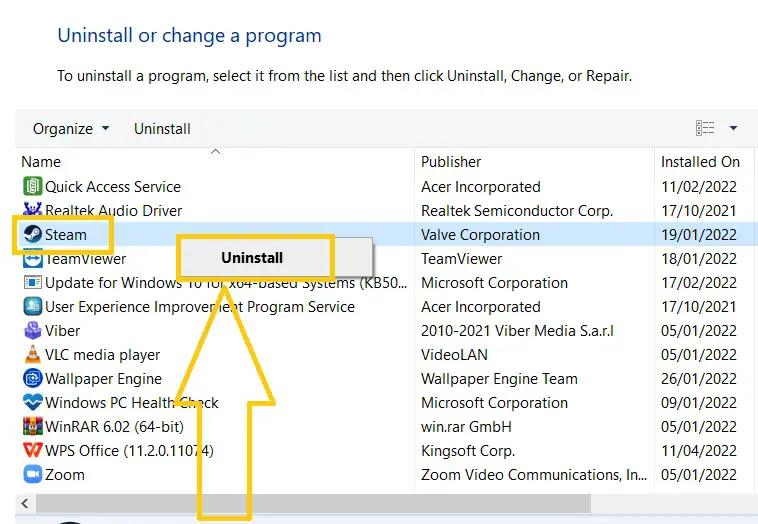Viewport: 758px width, 524px height.
Task: Click the Wallpaper Engine icon
Action: (x=32, y=378)
